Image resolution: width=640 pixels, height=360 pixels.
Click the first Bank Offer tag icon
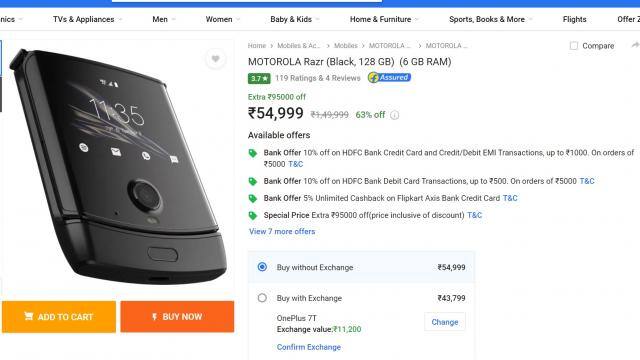(253, 153)
